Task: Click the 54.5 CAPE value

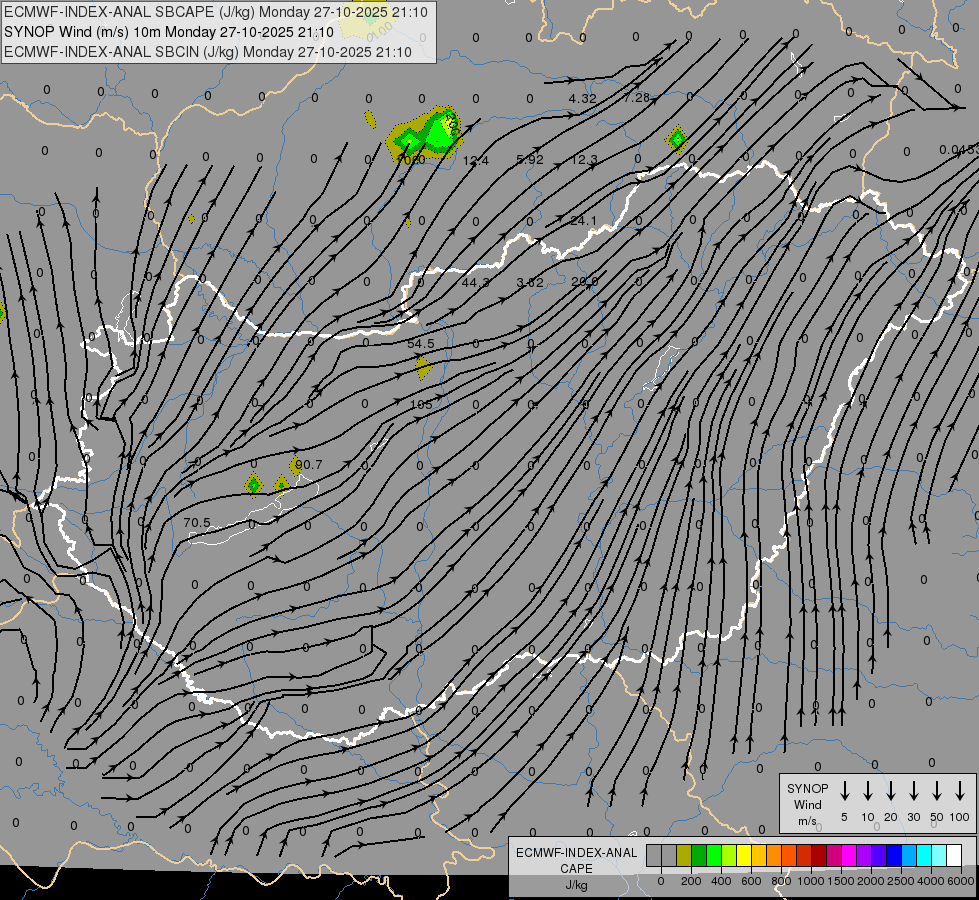Action: click(x=420, y=344)
